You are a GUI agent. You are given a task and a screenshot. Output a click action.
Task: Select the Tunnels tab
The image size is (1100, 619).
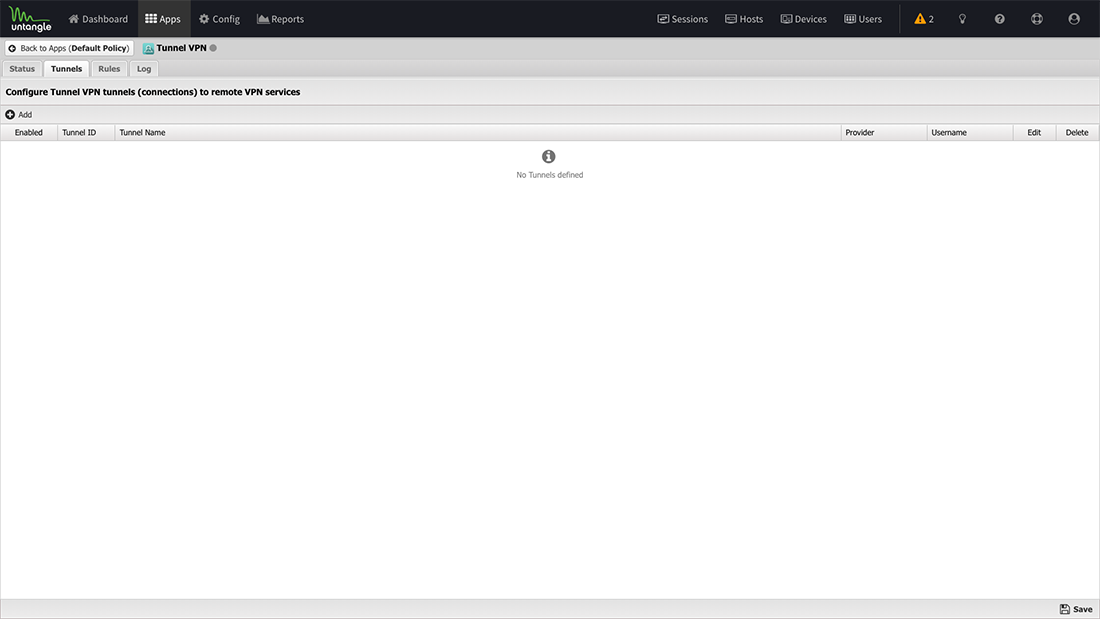[x=67, y=69]
